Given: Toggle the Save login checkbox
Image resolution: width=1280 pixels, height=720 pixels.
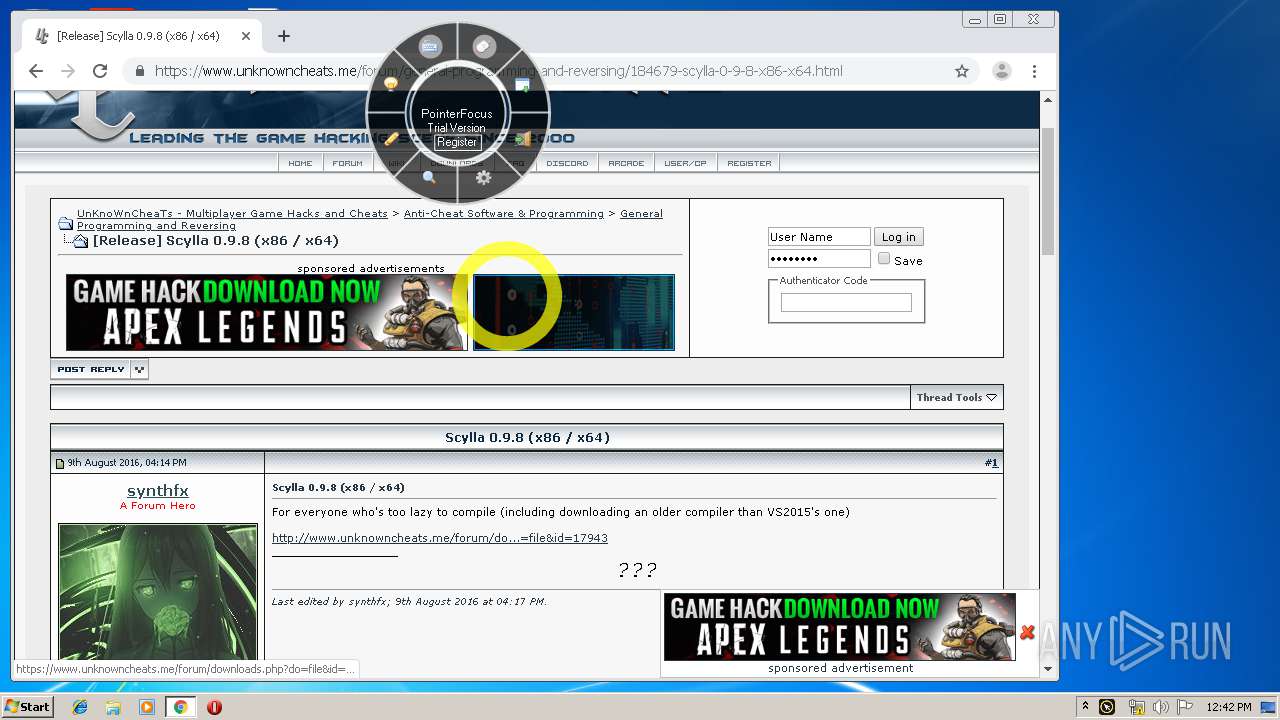Looking at the screenshot, I should [x=884, y=259].
